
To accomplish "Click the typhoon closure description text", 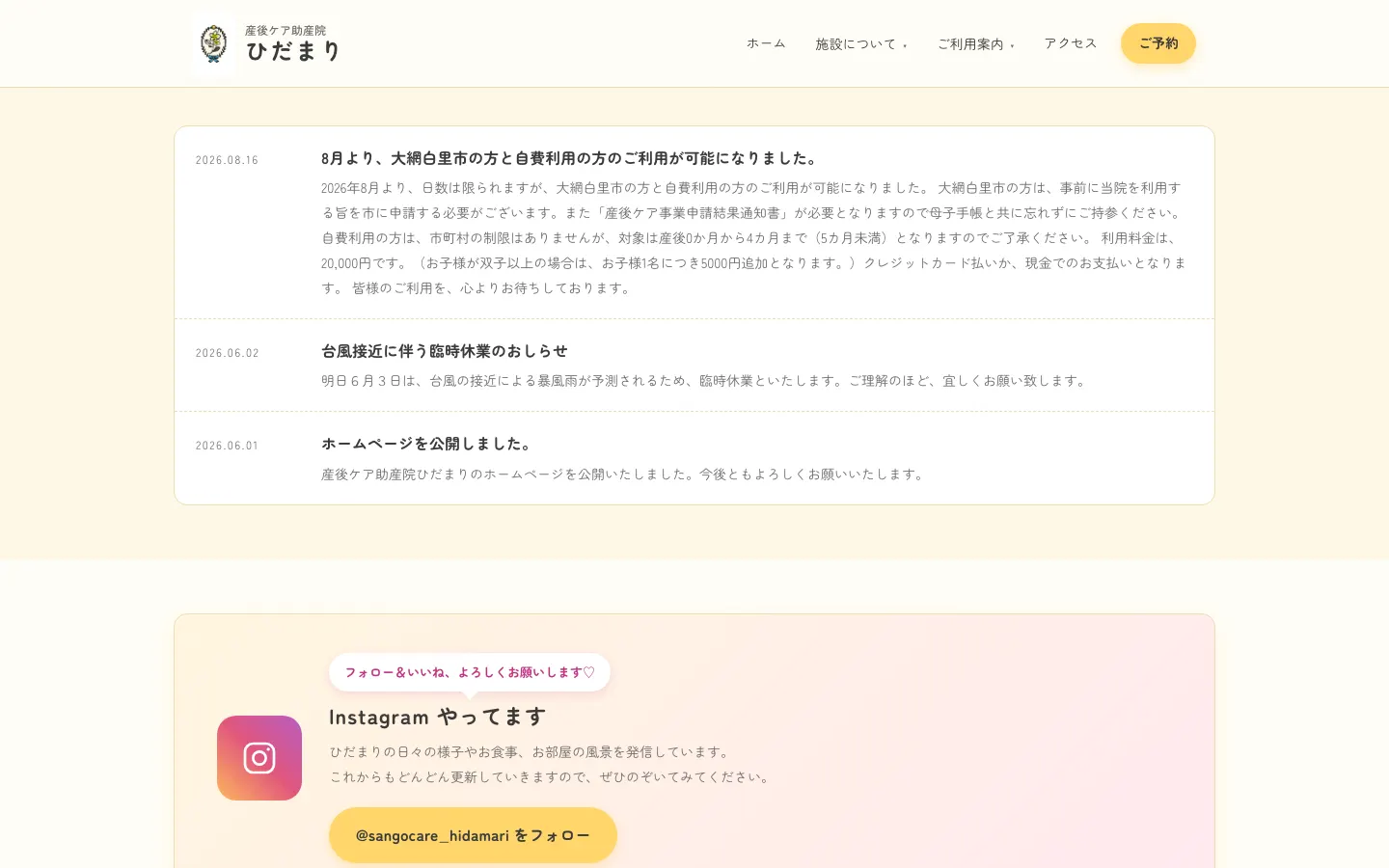I will pos(705,381).
